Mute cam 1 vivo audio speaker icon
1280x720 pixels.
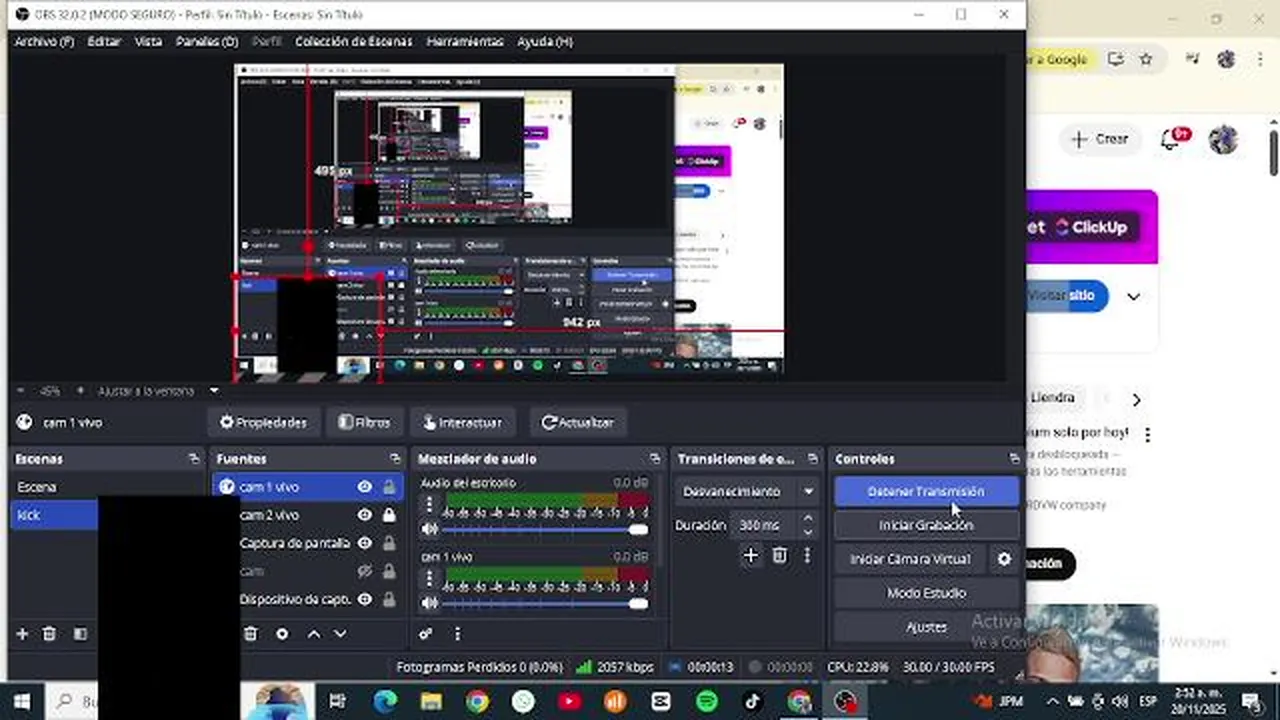tap(430, 603)
